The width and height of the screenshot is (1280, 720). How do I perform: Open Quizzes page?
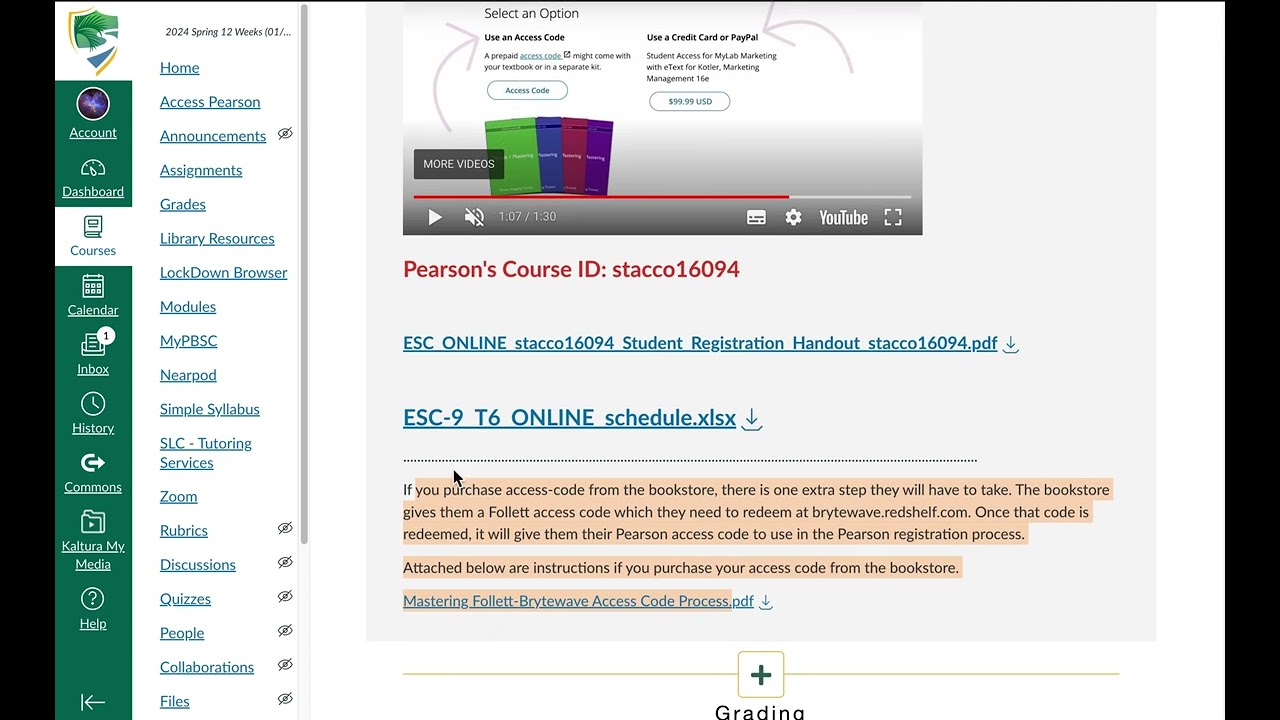point(185,598)
